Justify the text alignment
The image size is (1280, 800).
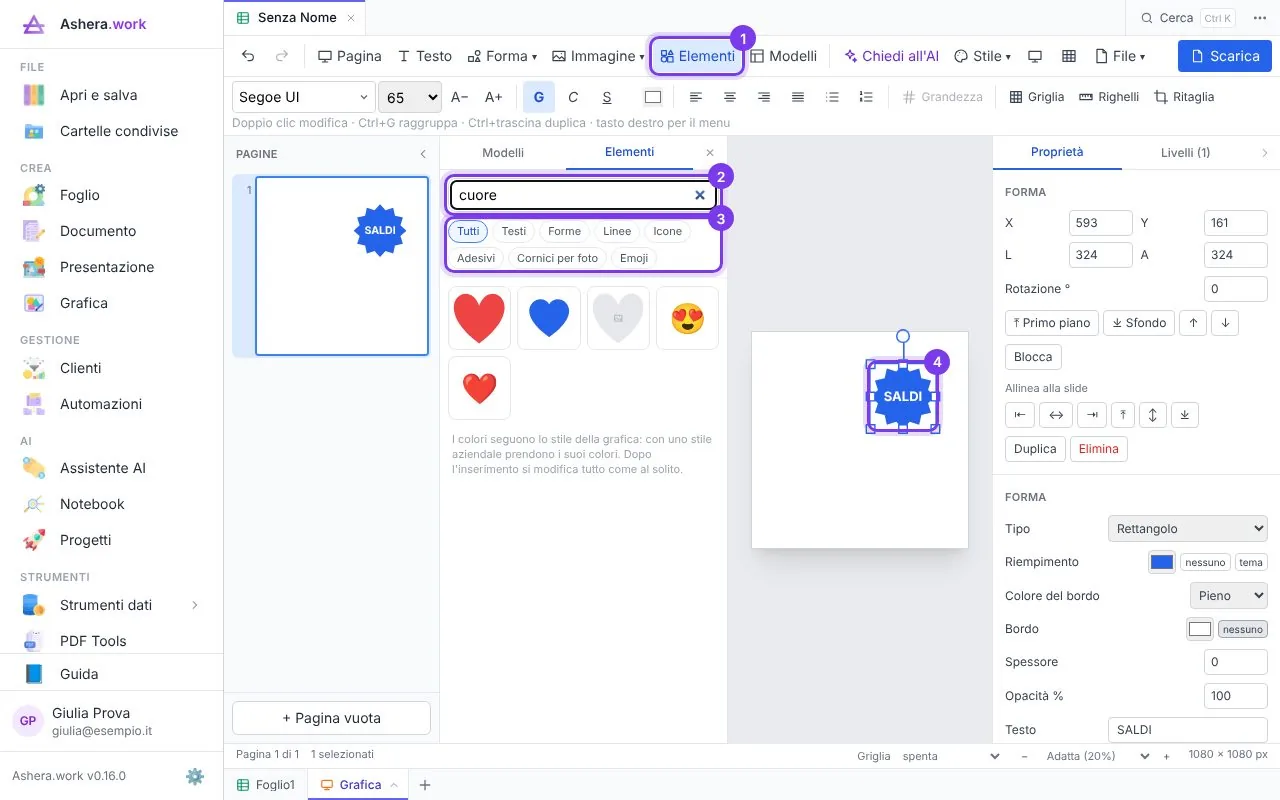coord(798,97)
